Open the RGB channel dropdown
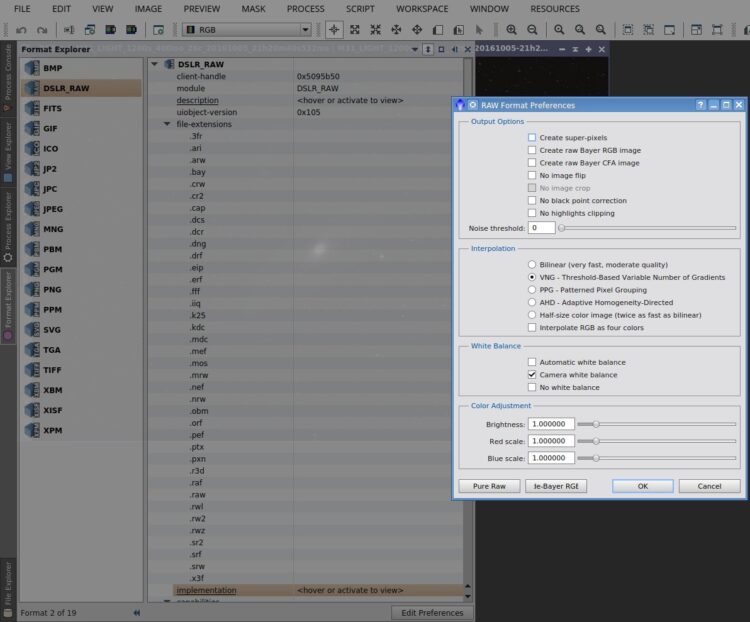Image resolution: width=750 pixels, height=622 pixels. 247,30
